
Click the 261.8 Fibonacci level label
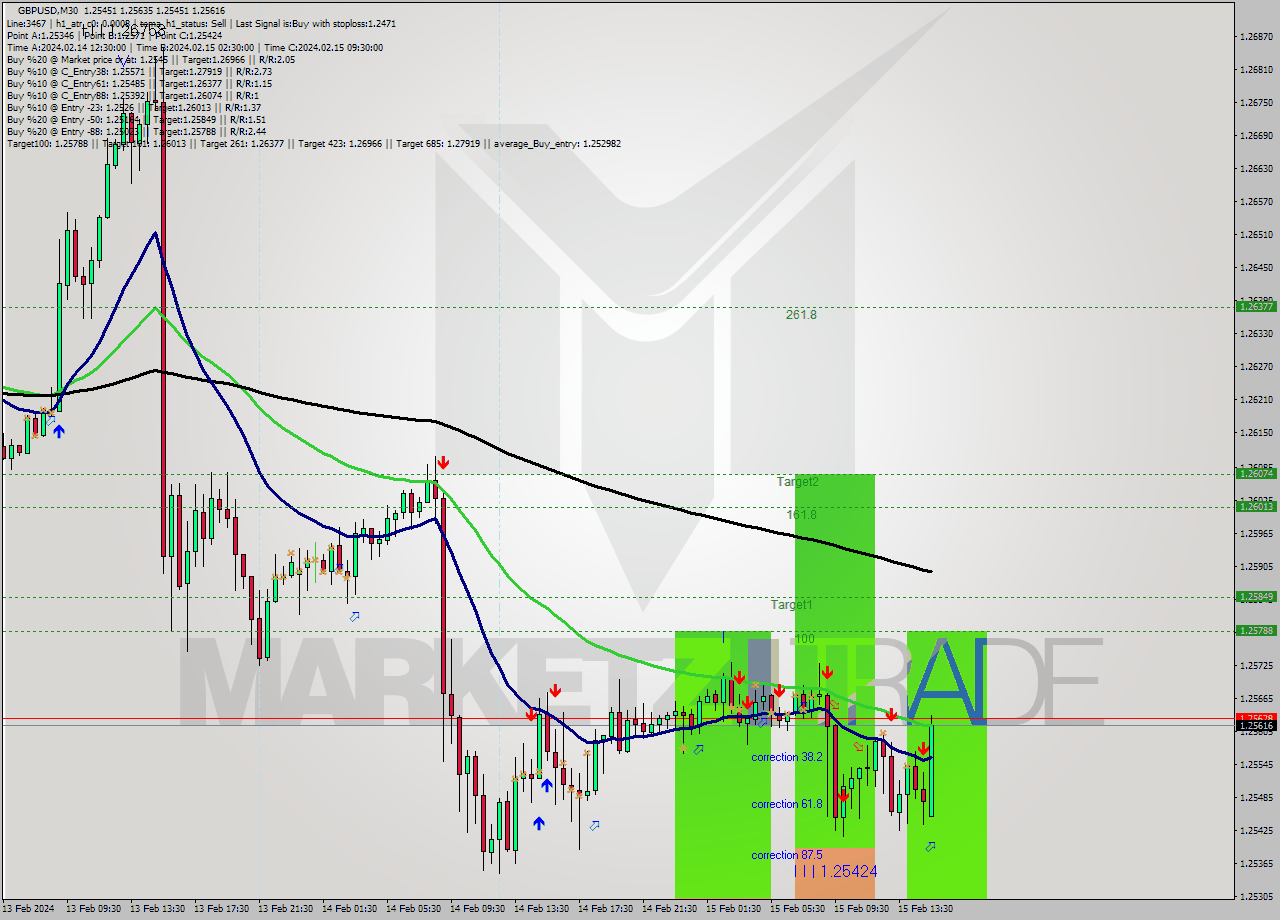(x=801, y=314)
